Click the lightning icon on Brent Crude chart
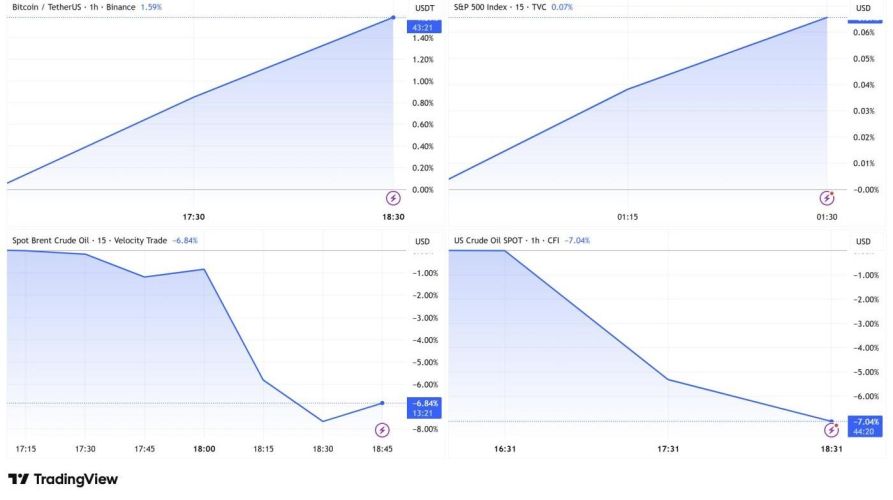 coord(382,430)
